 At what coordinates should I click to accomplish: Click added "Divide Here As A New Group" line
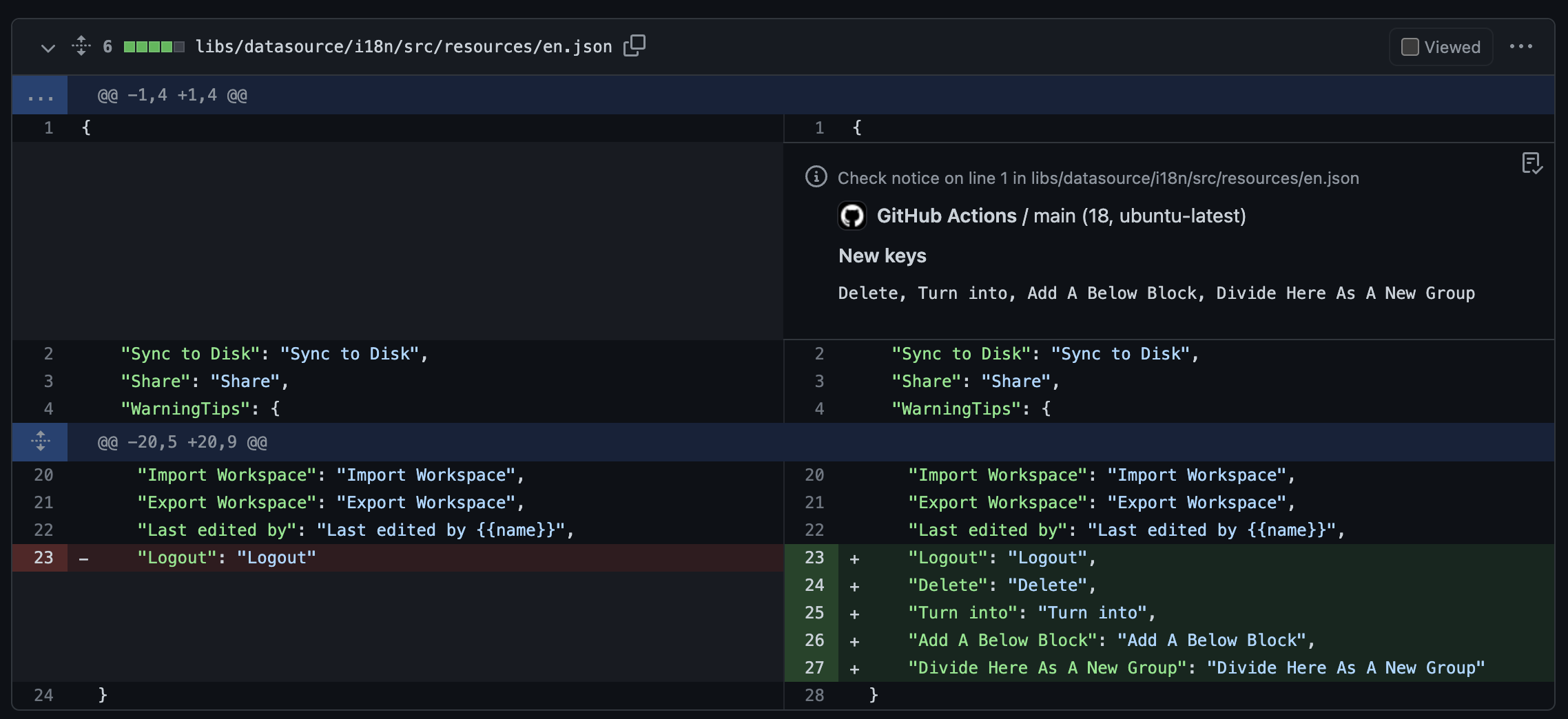point(1196,667)
